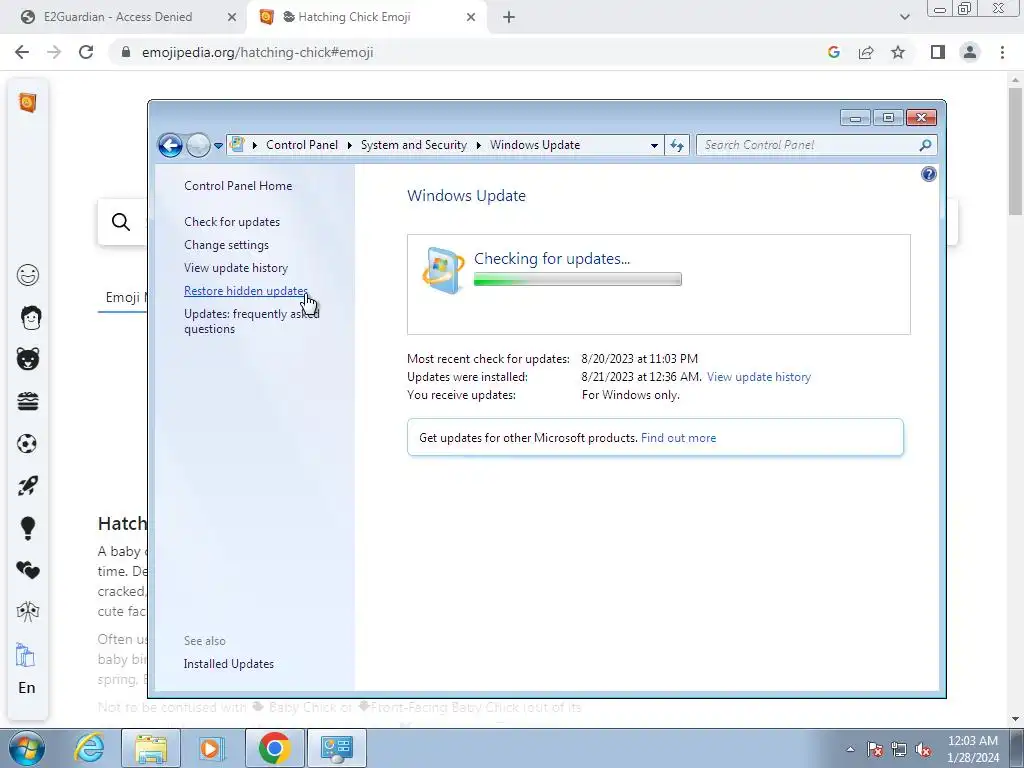Click Control Panel breadcrumb segment

tap(302, 145)
